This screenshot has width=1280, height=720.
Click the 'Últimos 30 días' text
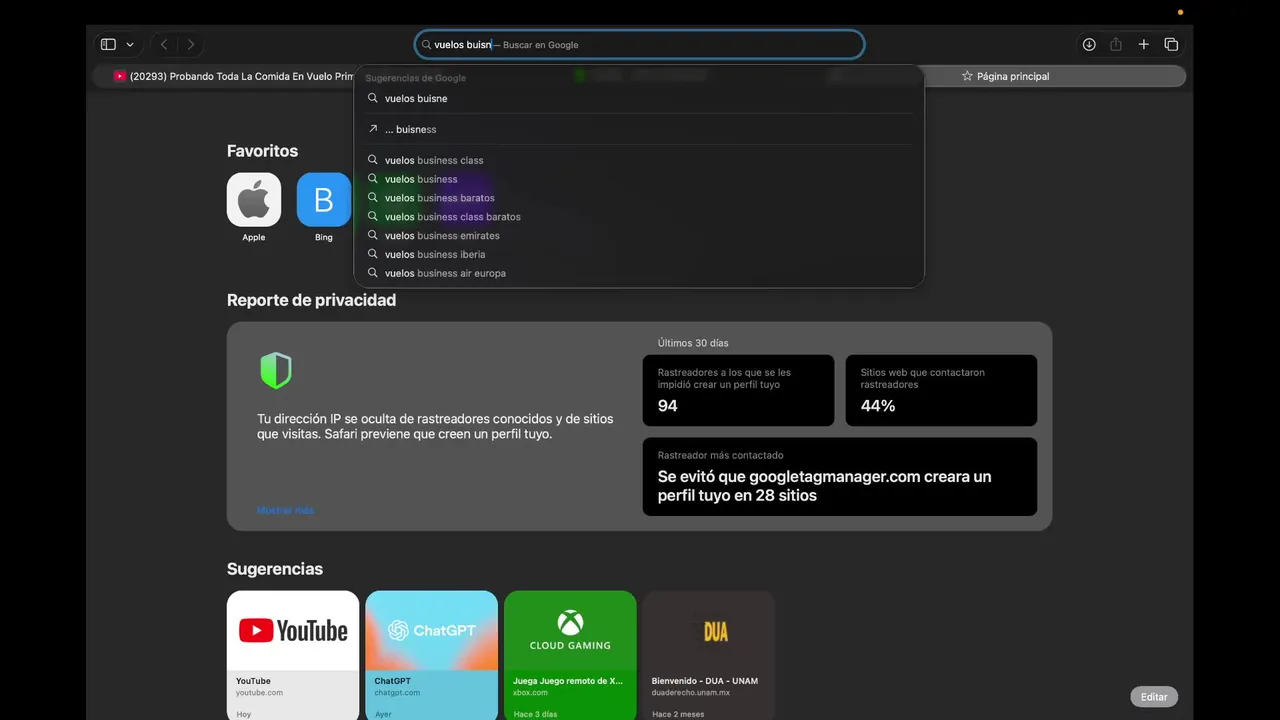(x=693, y=343)
